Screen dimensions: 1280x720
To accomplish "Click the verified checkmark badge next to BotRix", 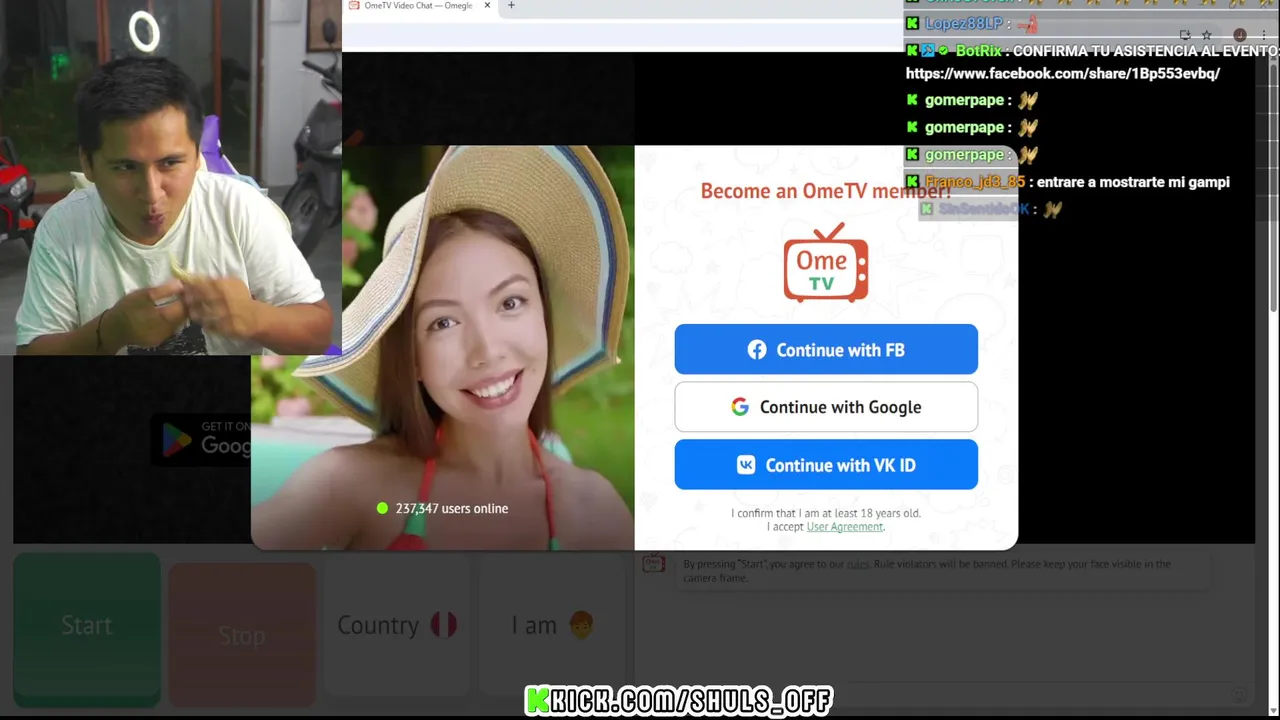I will pos(944,51).
